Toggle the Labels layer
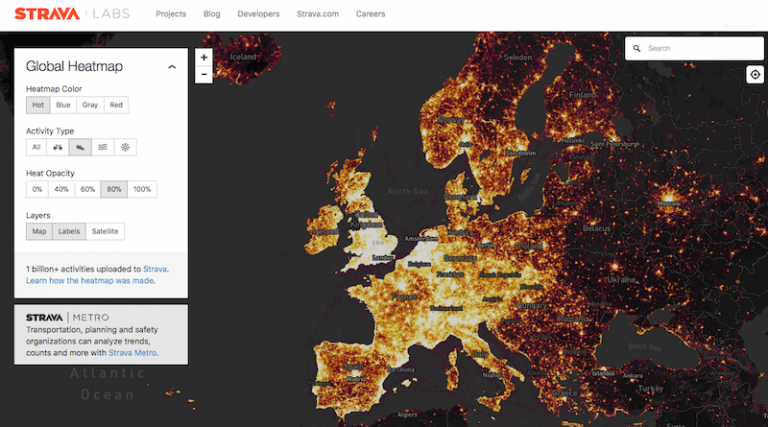Viewport: 768px width, 427px height. tap(69, 231)
